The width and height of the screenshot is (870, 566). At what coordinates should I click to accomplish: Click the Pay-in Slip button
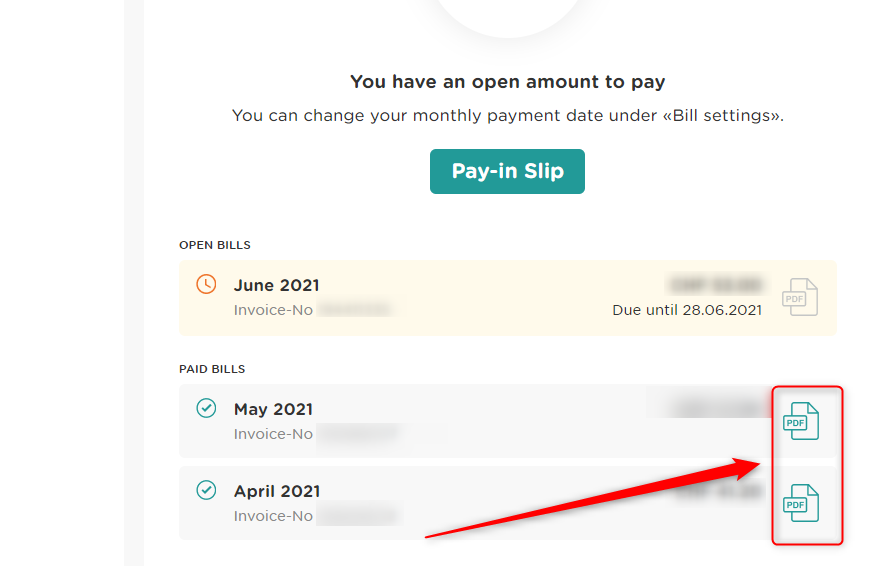click(x=507, y=171)
